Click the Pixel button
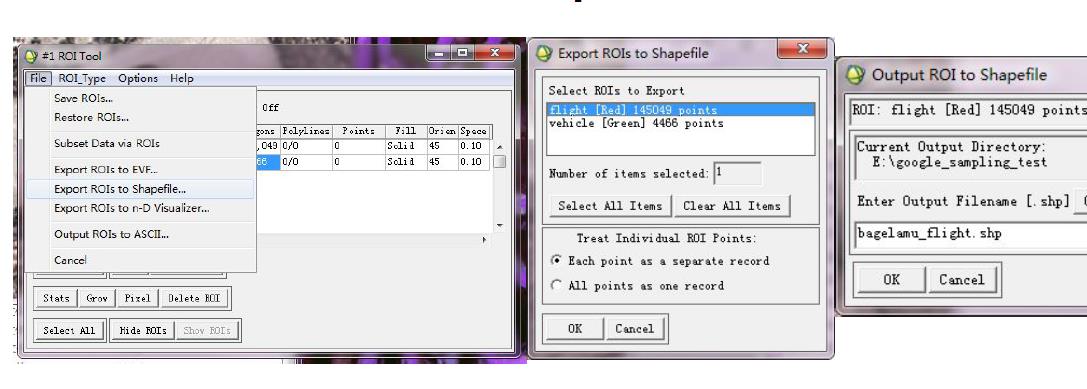The width and height of the screenshot is (1087, 389). coord(137,298)
